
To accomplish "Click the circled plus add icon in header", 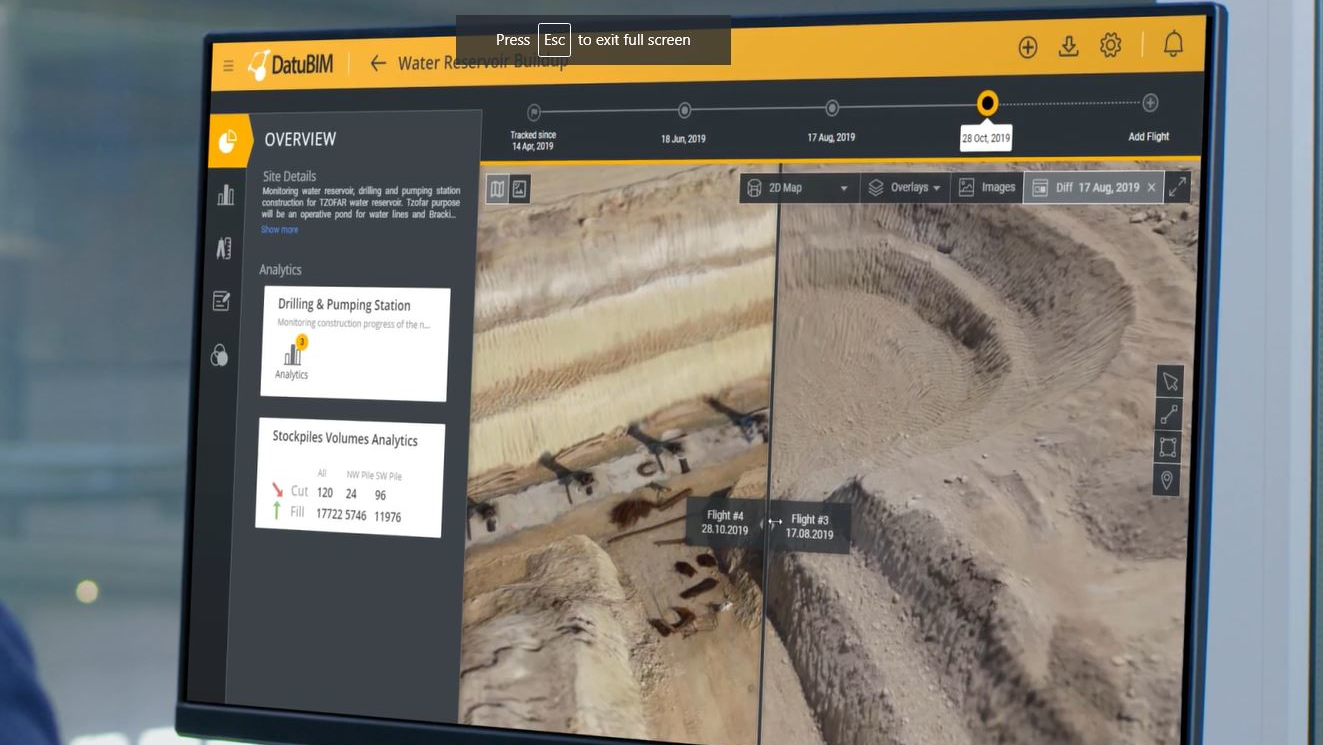I will click(x=1028, y=47).
